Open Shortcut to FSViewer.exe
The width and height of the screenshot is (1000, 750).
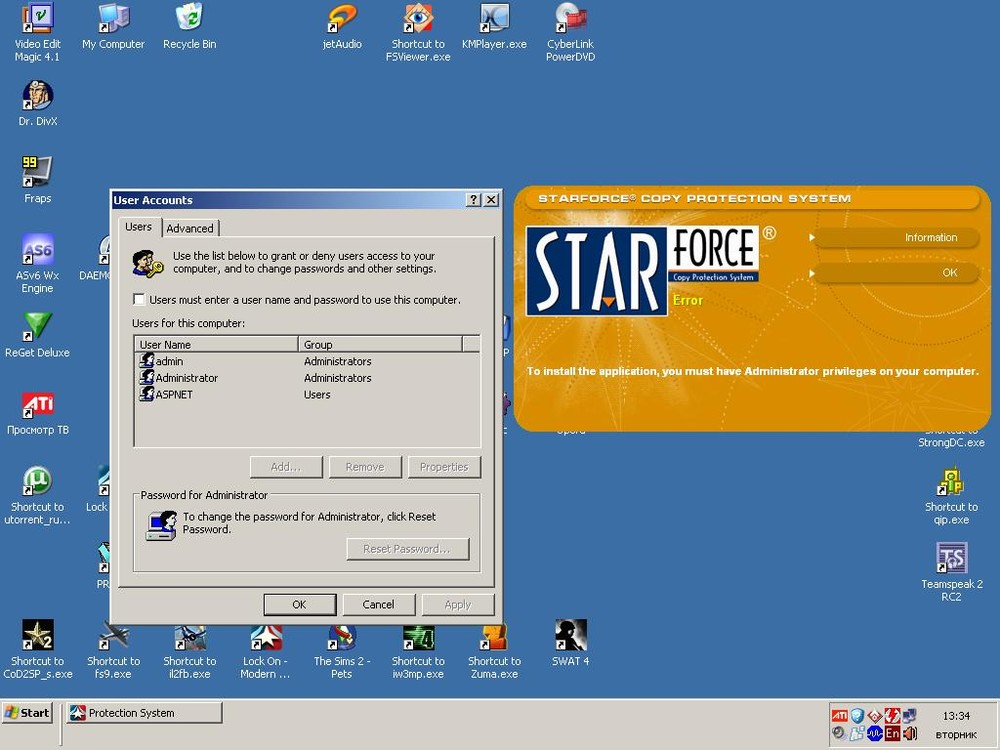pyautogui.click(x=417, y=18)
